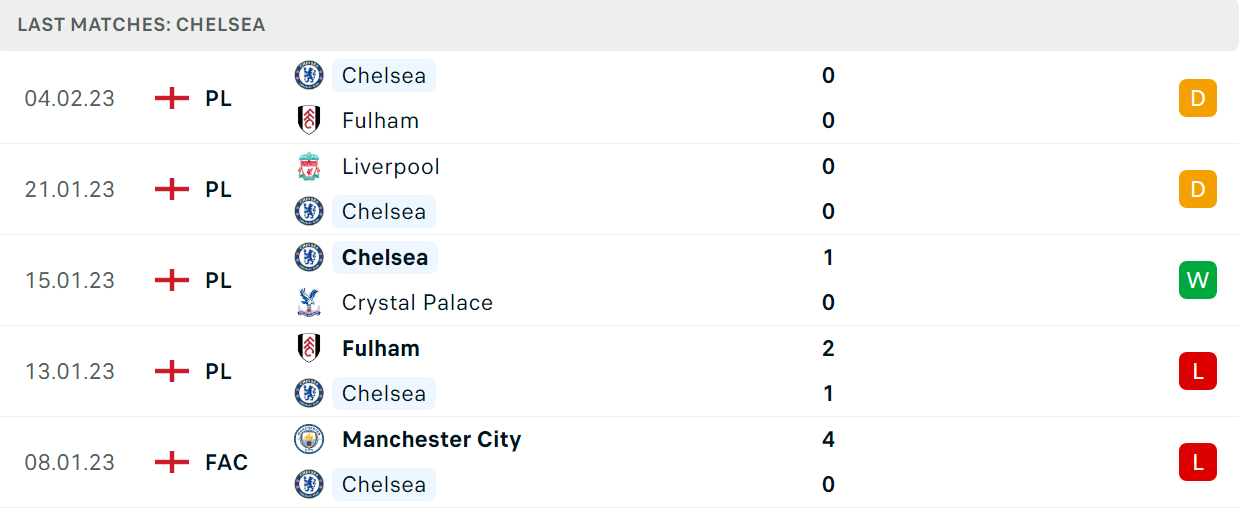Open the Crystal Palace team link
Viewport: 1242px width, 531px height.
417,303
